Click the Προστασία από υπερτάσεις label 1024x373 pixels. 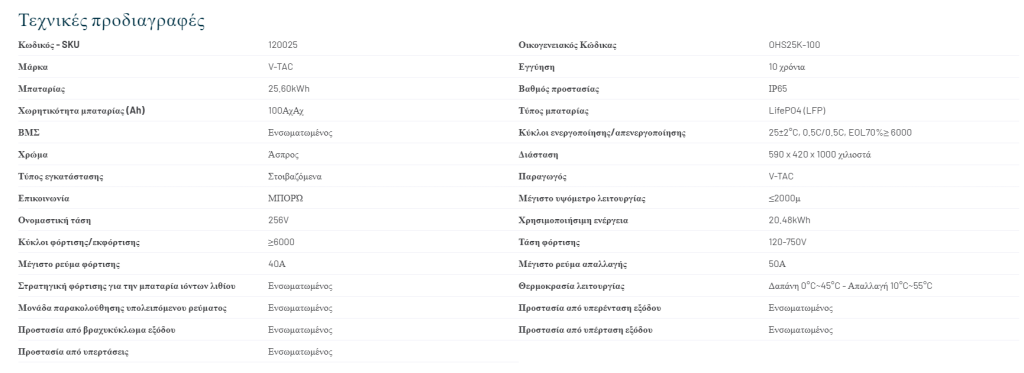pyautogui.click(x=73, y=352)
